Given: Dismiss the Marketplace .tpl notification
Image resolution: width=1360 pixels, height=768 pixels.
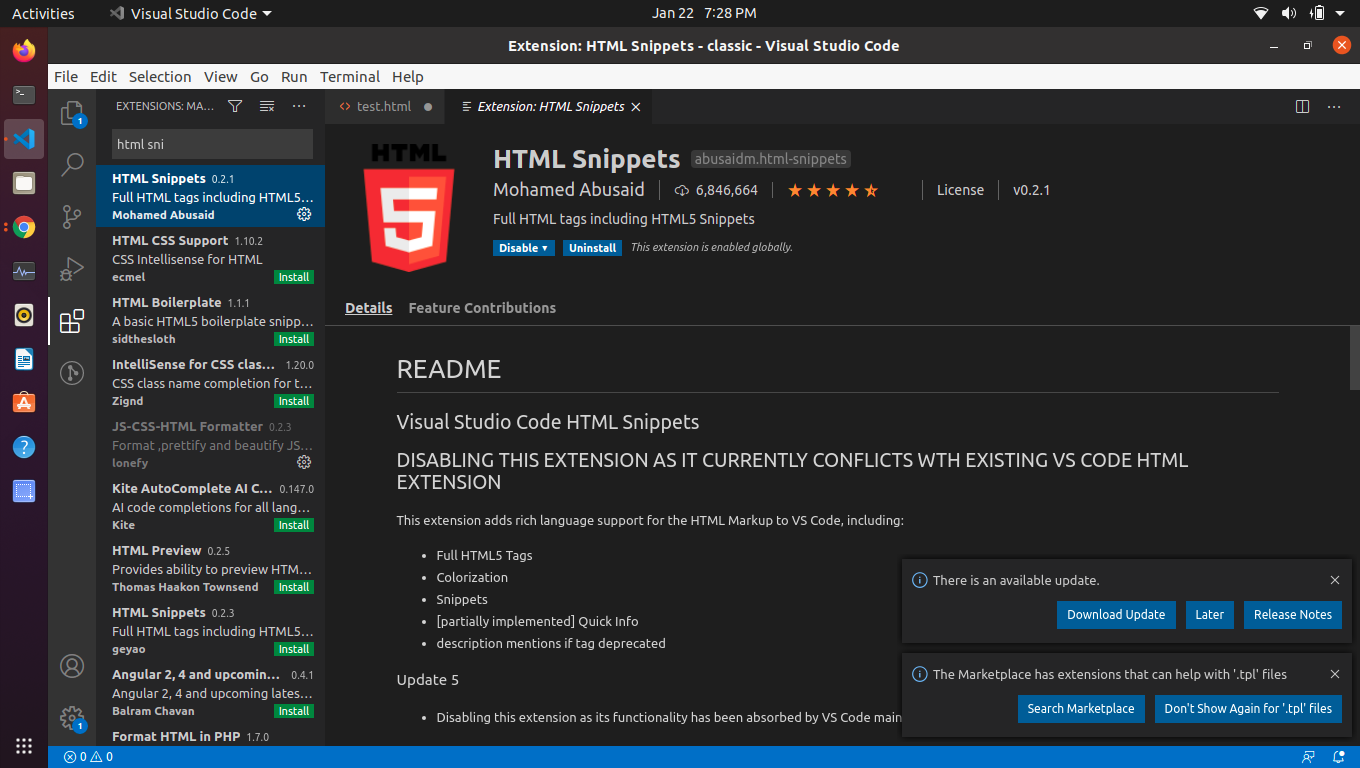Looking at the screenshot, I should pos(1335,674).
